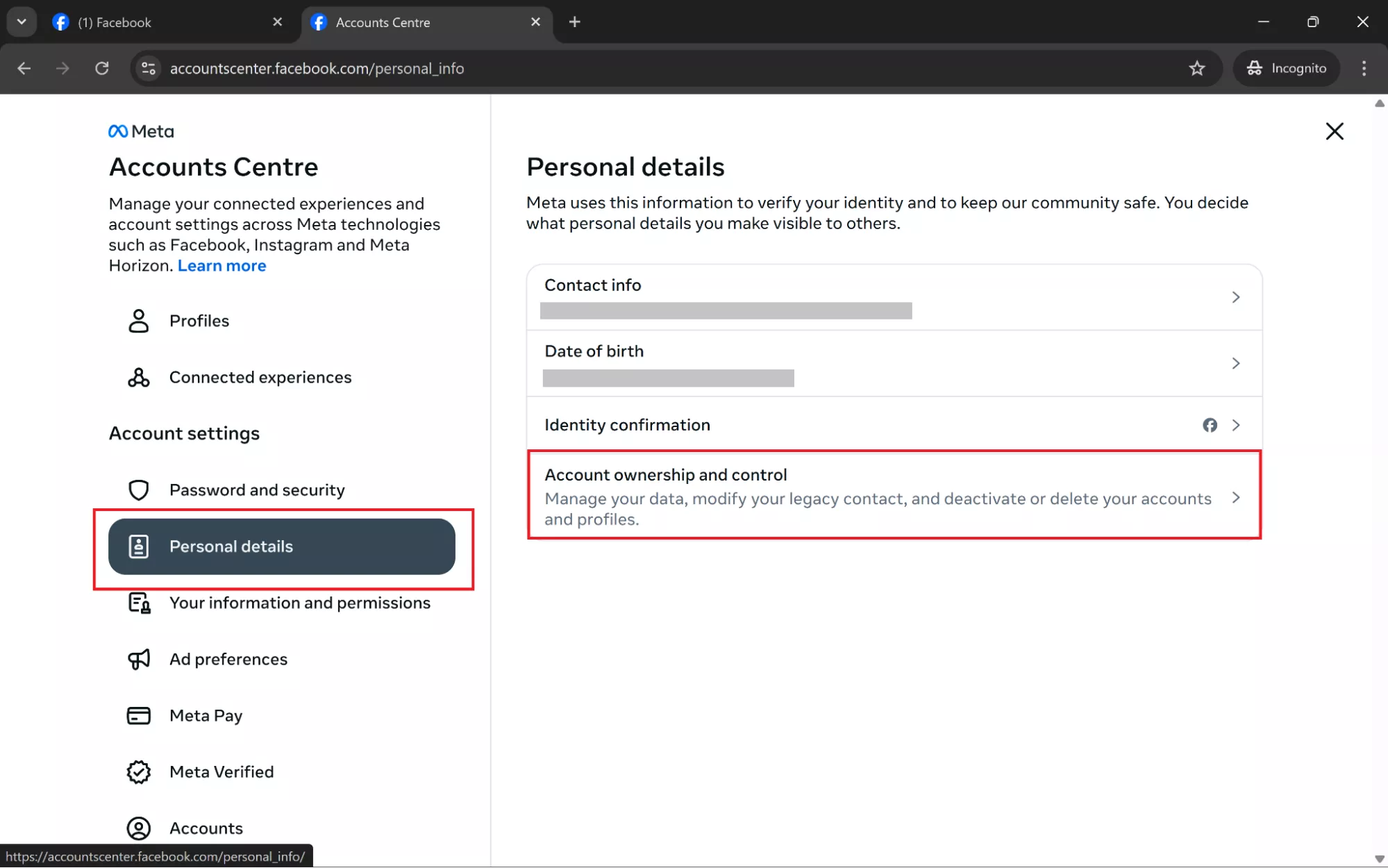Click the Connected experiences icon
This screenshot has height=868, width=1388.
[139, 377]
